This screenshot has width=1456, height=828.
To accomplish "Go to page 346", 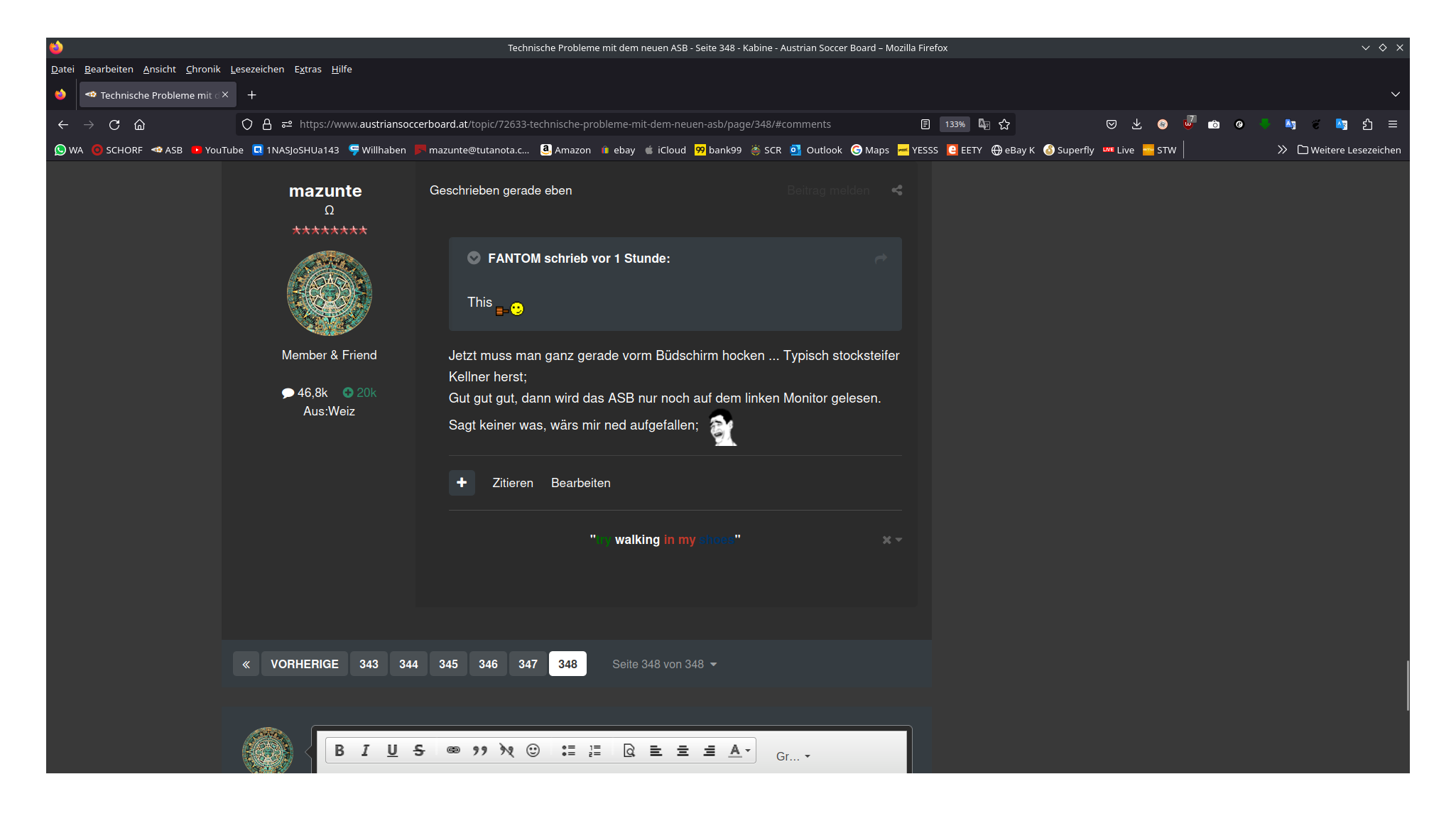I will tap(488, 664).
